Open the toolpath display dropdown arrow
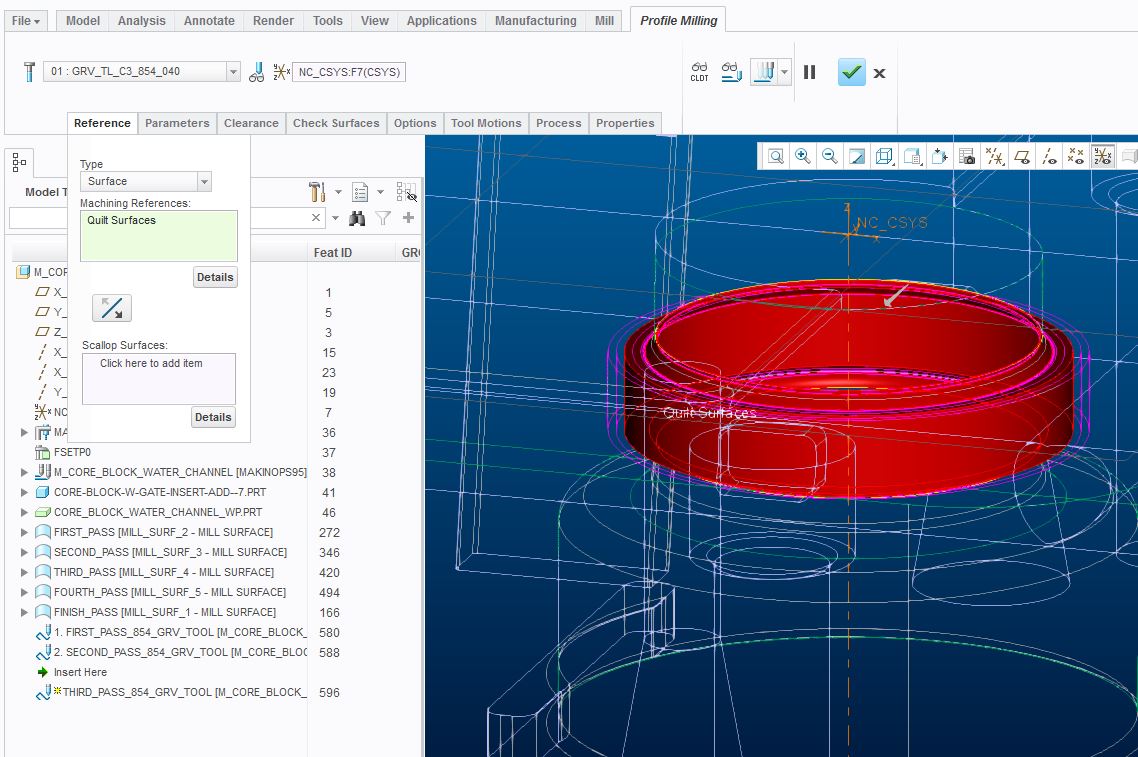 785,72
